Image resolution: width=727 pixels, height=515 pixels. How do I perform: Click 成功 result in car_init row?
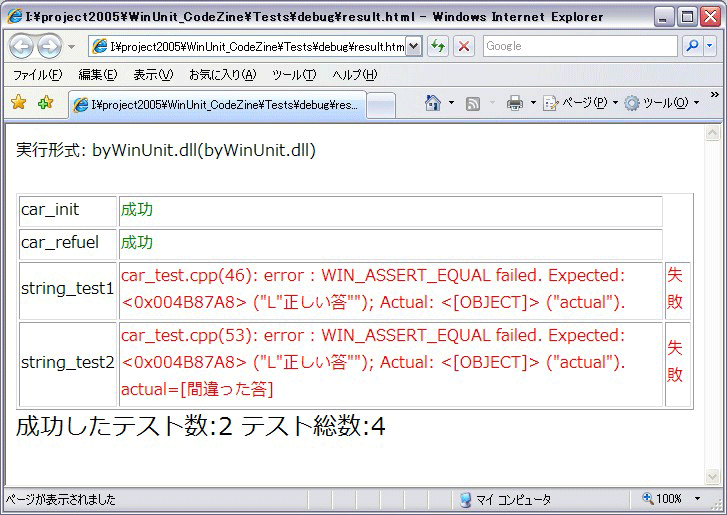point(136,210)
